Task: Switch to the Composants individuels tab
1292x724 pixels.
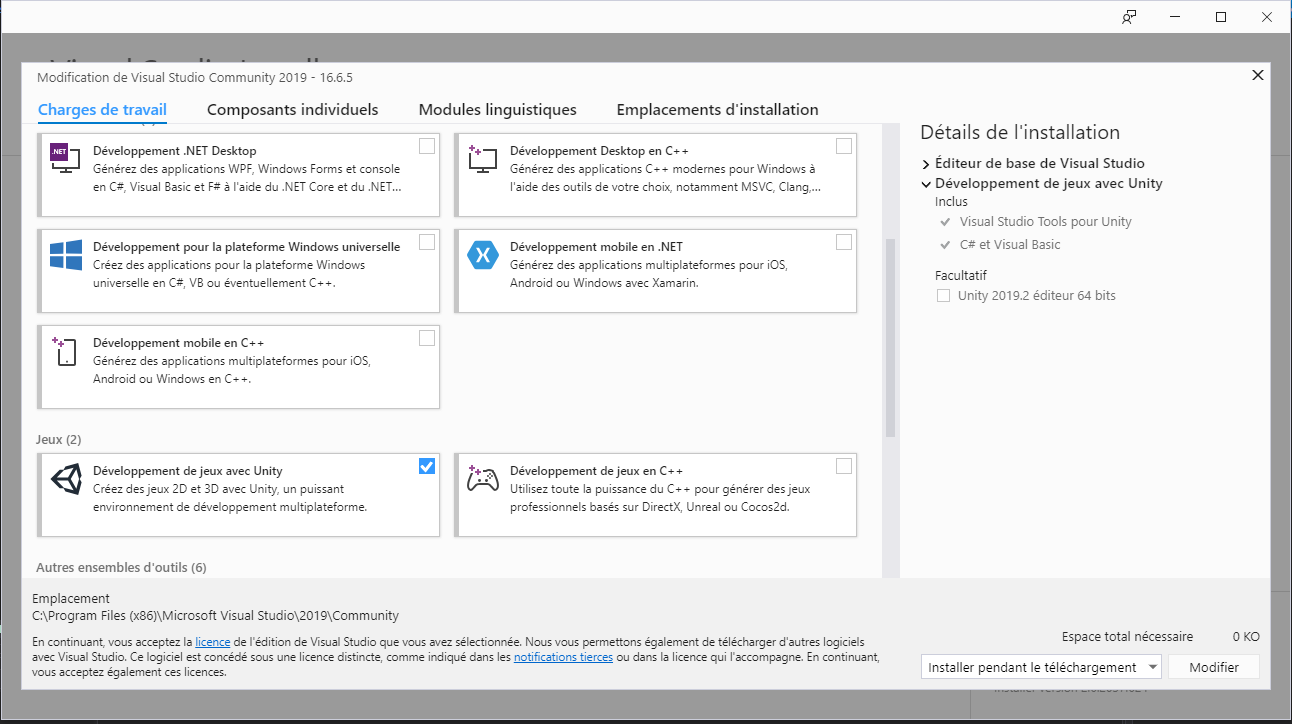Action: tap(292, 109)
